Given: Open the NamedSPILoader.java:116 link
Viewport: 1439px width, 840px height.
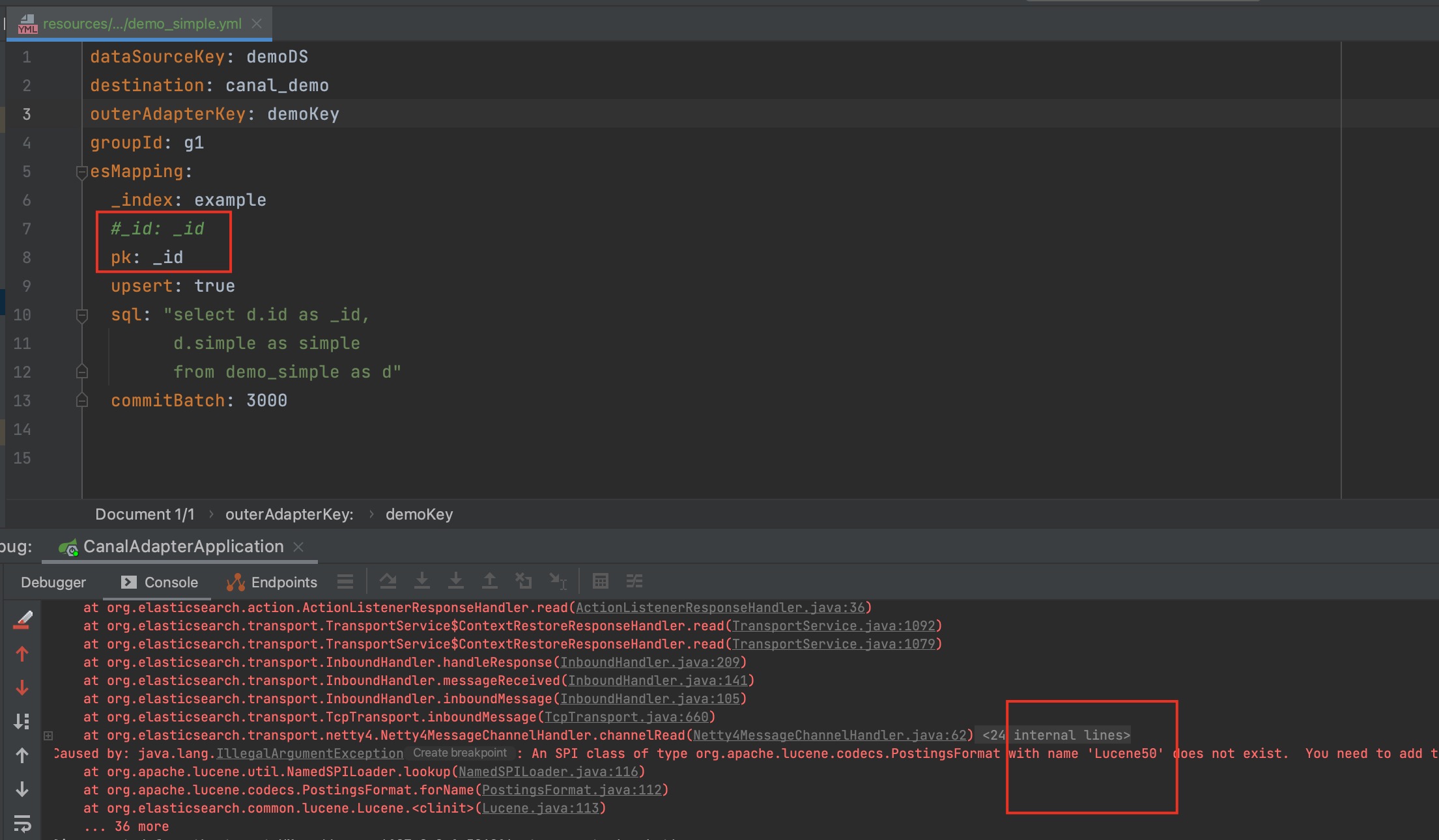Looking at the screenshot, I should (x=550, y=772).
